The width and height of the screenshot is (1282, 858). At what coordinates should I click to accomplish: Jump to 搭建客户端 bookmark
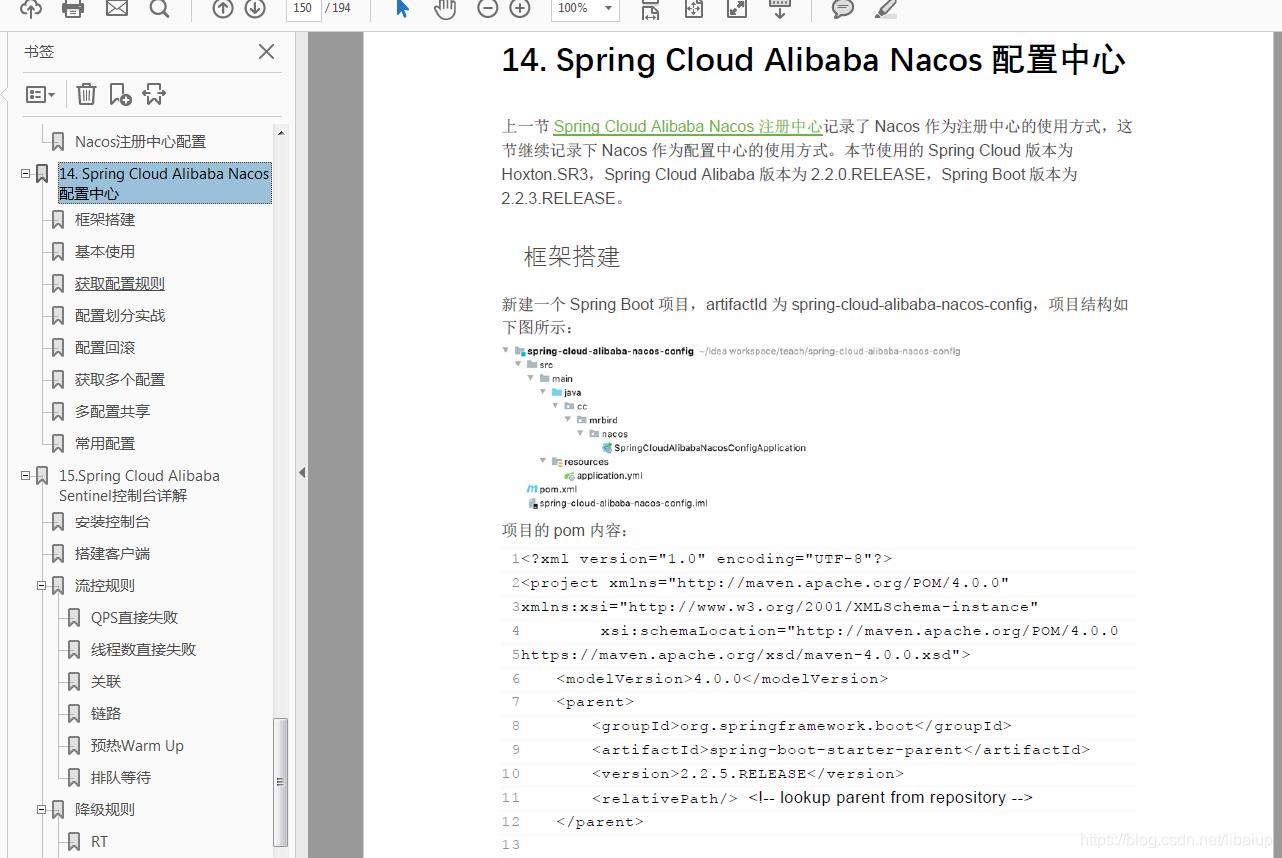point(112,554)
